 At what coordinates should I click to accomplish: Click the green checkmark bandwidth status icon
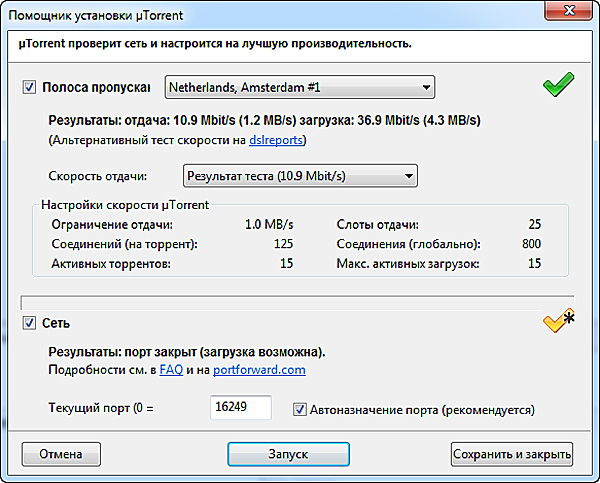(x=559, y=87)
